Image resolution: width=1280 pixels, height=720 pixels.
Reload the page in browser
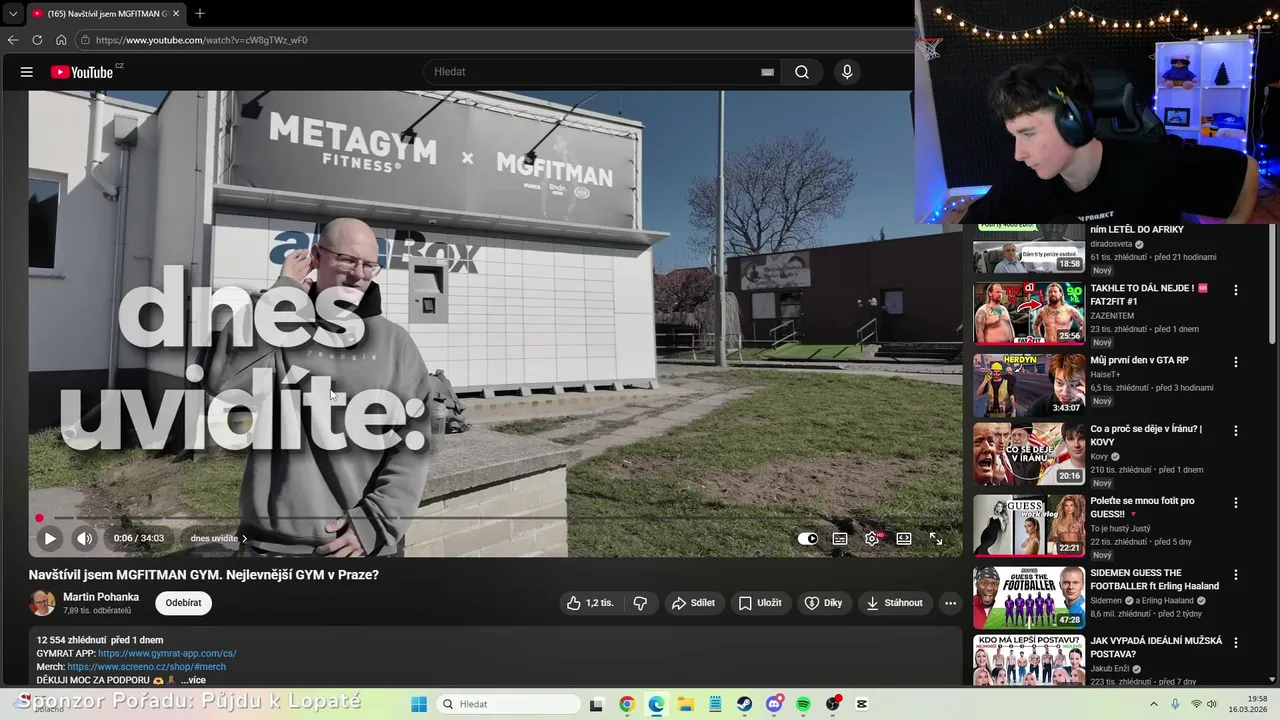tap(37, 40)
